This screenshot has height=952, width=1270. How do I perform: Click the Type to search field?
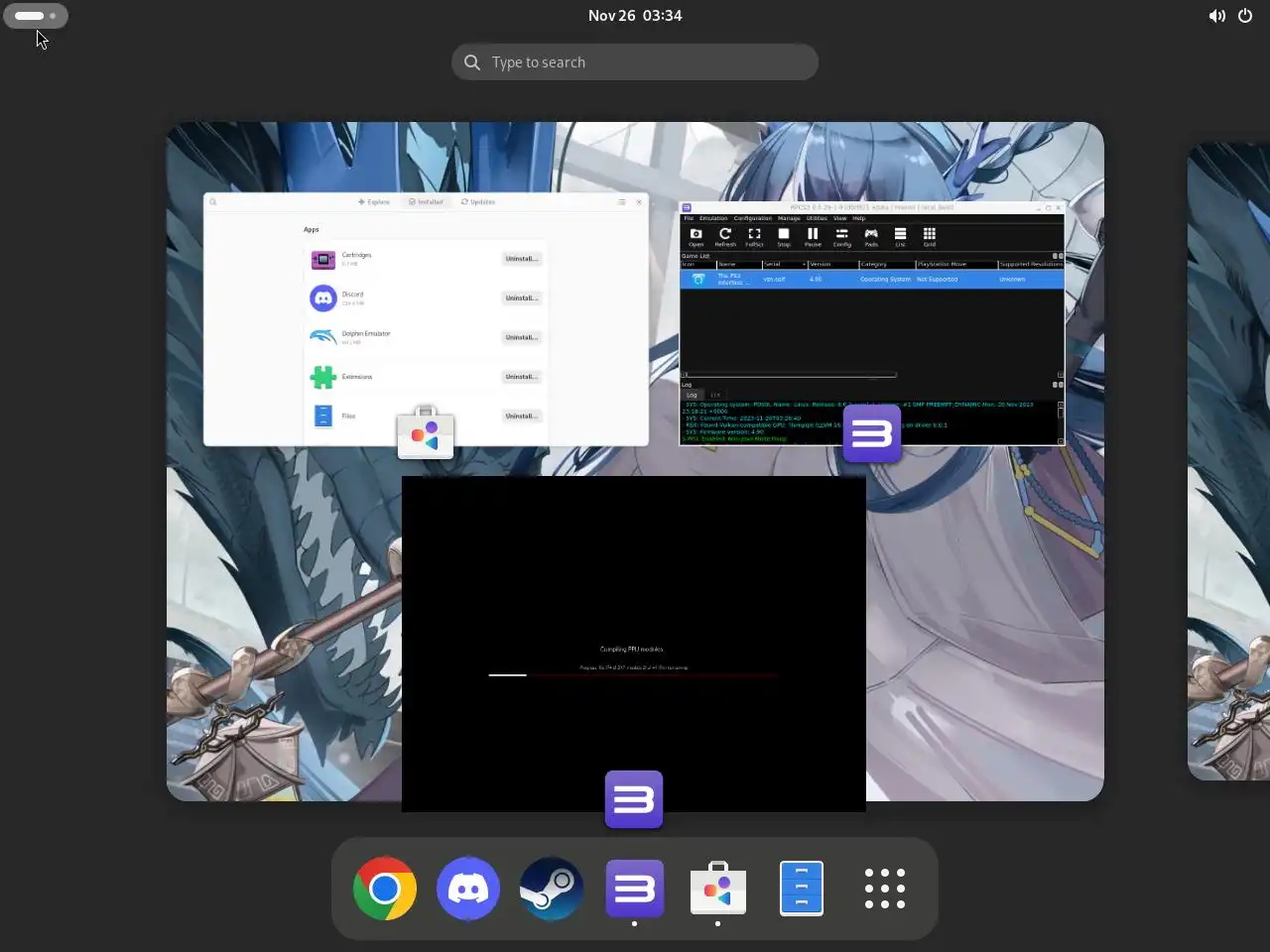point(635,62)
